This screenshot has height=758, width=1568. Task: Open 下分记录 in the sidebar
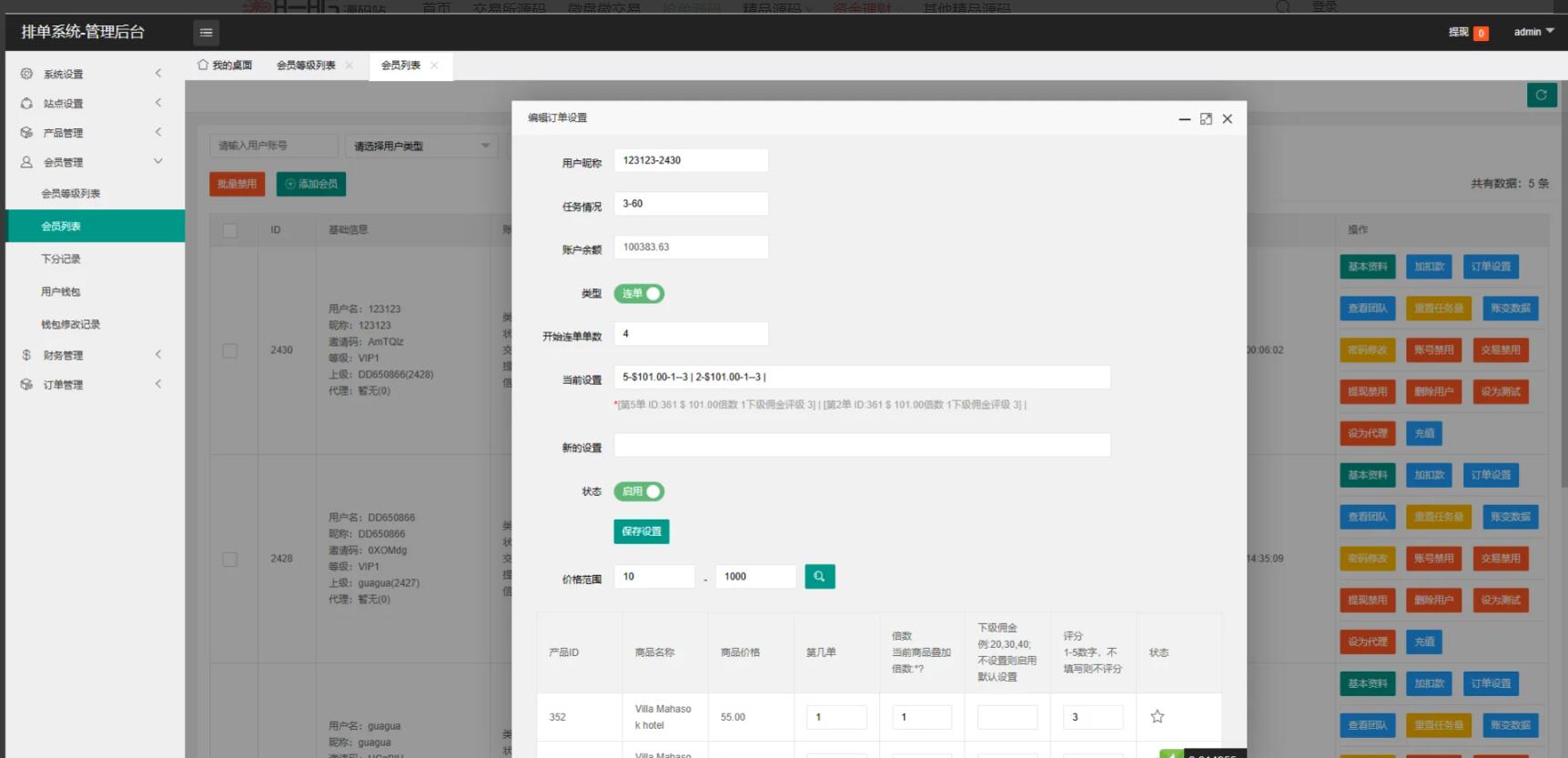[x=61, y=259]
